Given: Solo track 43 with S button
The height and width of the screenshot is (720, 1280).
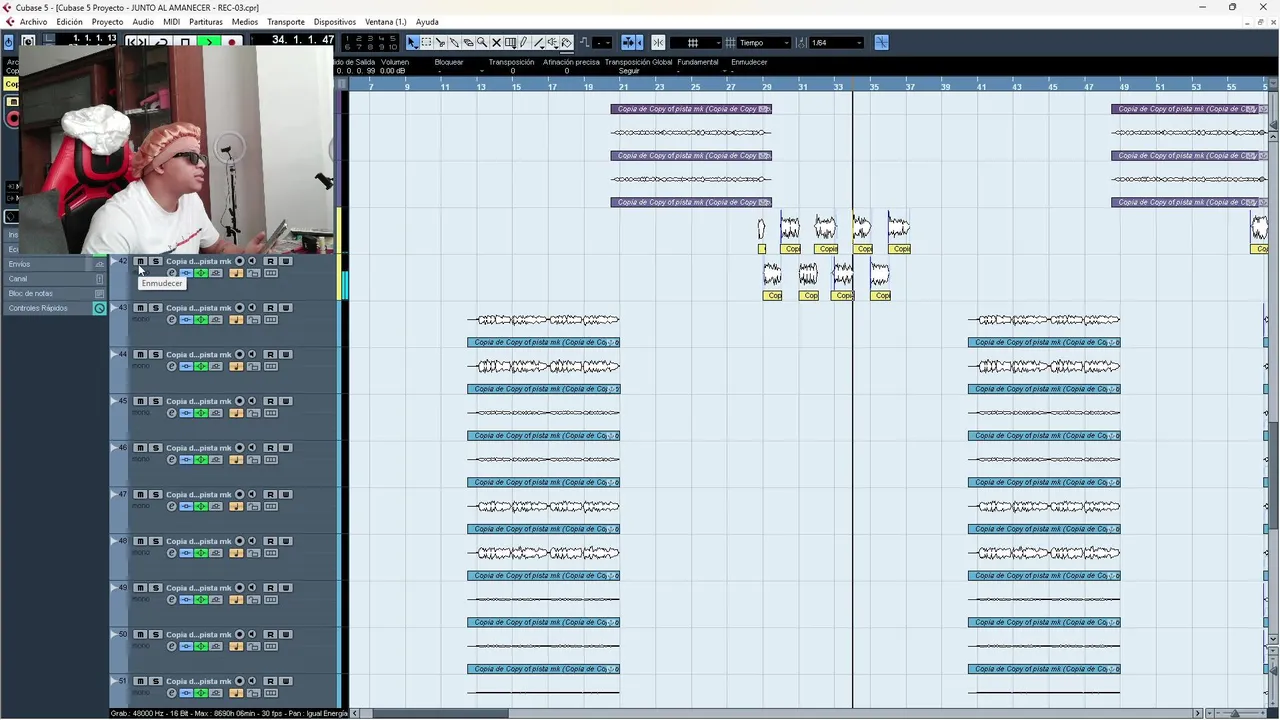Looking at the screenshot, I should tap(155, 308).
